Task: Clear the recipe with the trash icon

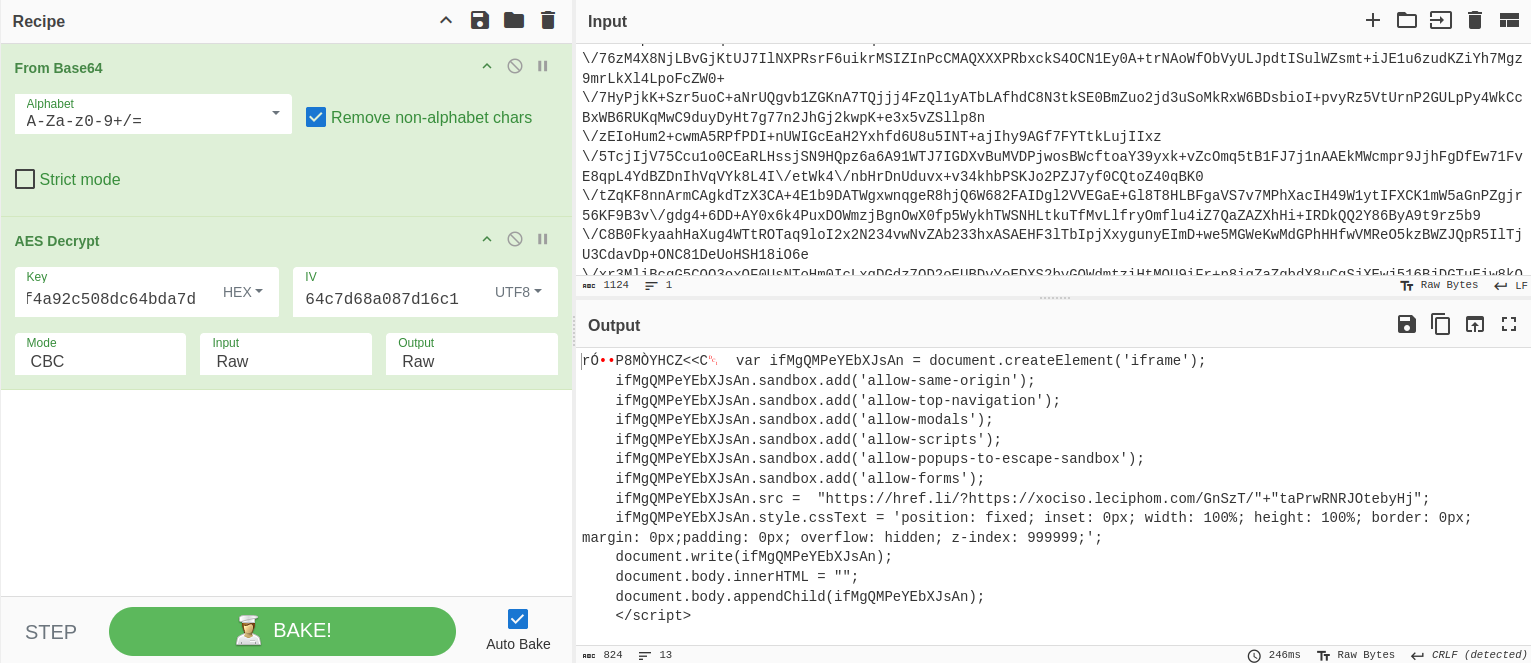Action: 548,20
